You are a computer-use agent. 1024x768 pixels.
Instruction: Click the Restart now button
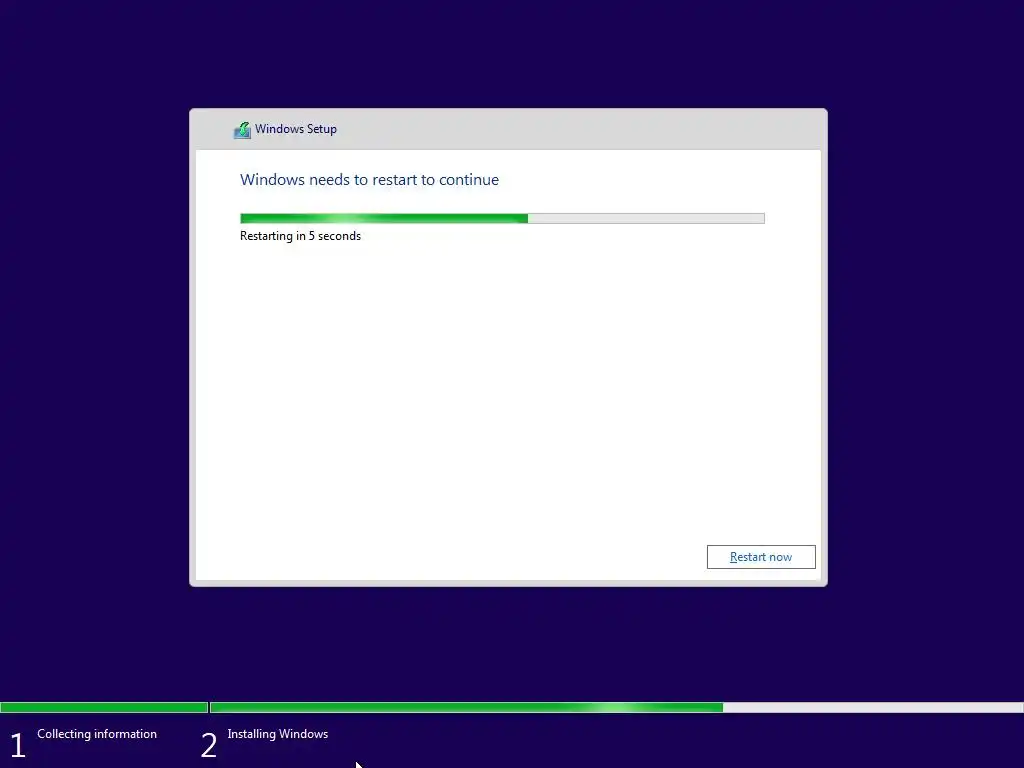coord(761,557)
